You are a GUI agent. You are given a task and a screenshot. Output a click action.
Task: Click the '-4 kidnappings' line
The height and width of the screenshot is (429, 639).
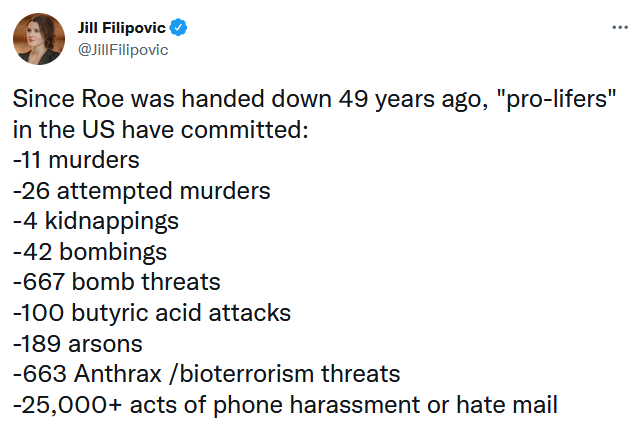point(96,221)
